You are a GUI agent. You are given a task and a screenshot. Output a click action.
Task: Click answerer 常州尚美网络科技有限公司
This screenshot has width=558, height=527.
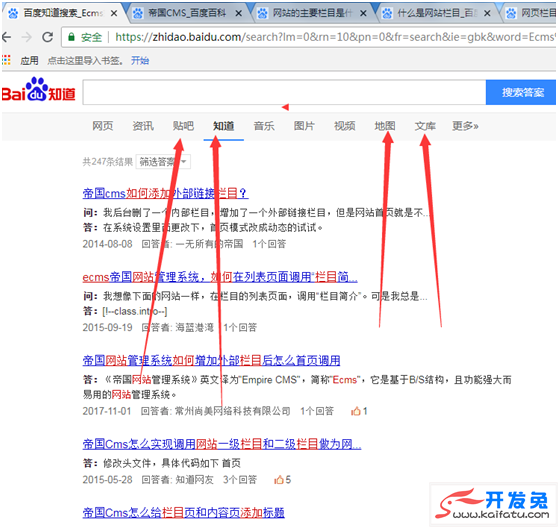pos(233,411)
